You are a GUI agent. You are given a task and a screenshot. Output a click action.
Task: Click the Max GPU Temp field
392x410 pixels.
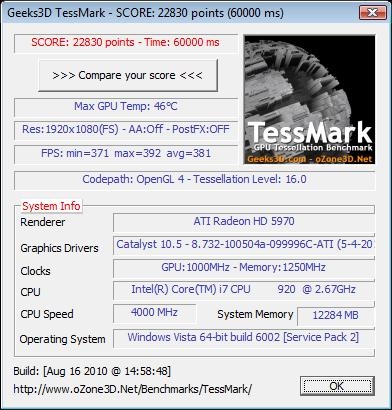(x=126, y=107)
